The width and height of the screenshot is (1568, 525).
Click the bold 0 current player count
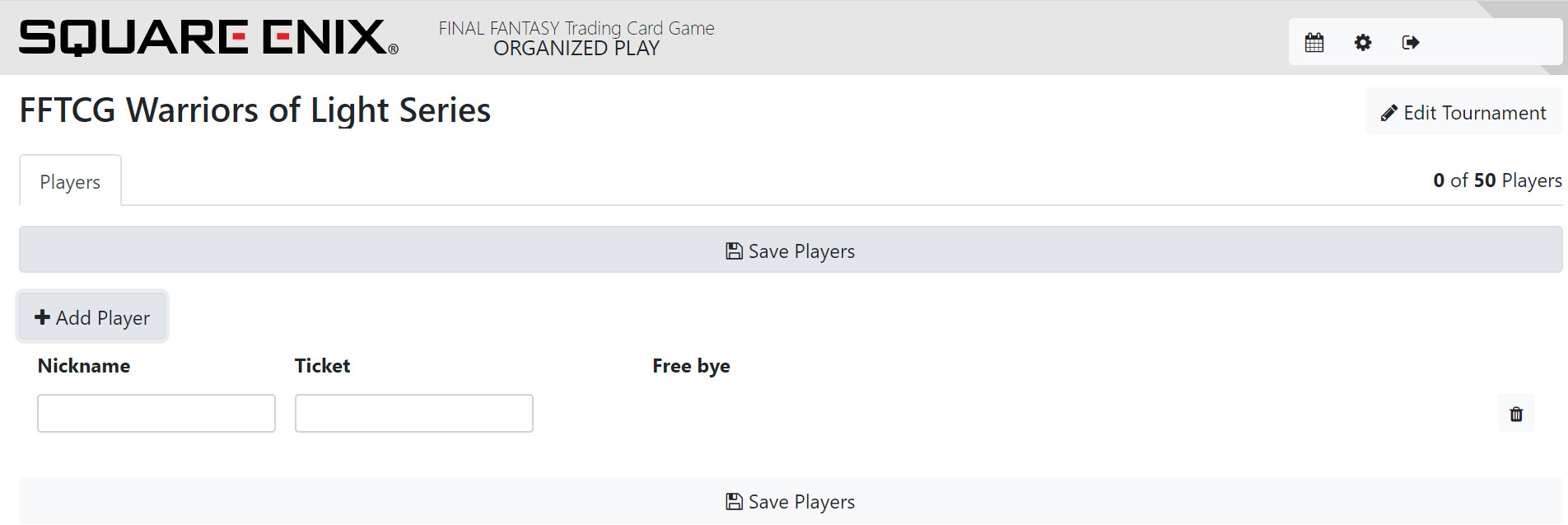point(1439,180)
